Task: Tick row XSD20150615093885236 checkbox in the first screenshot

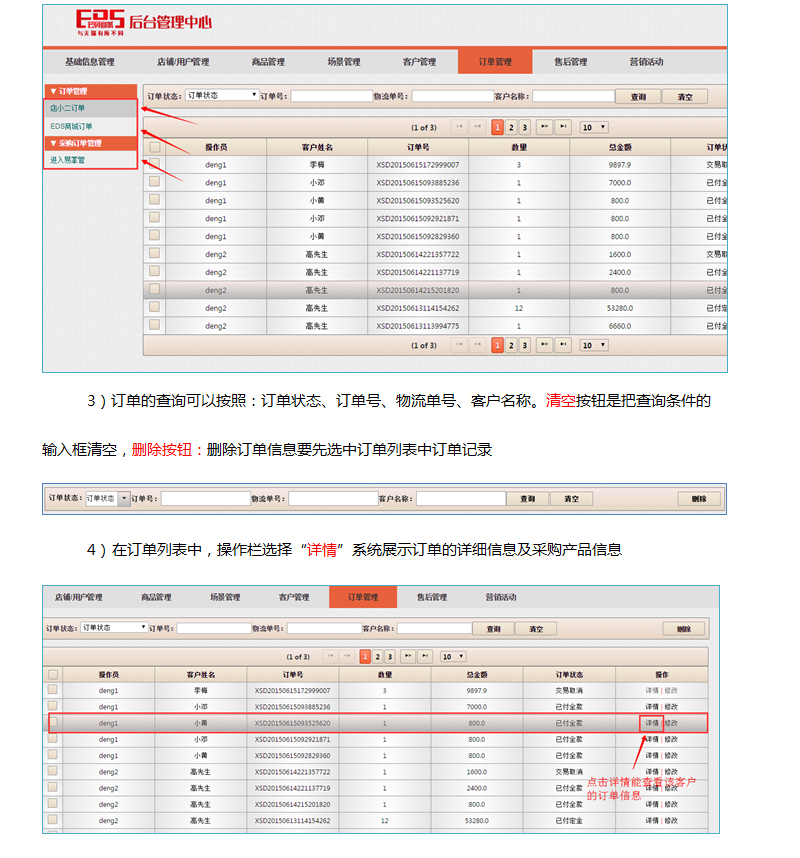Action: tap(155, 182)
